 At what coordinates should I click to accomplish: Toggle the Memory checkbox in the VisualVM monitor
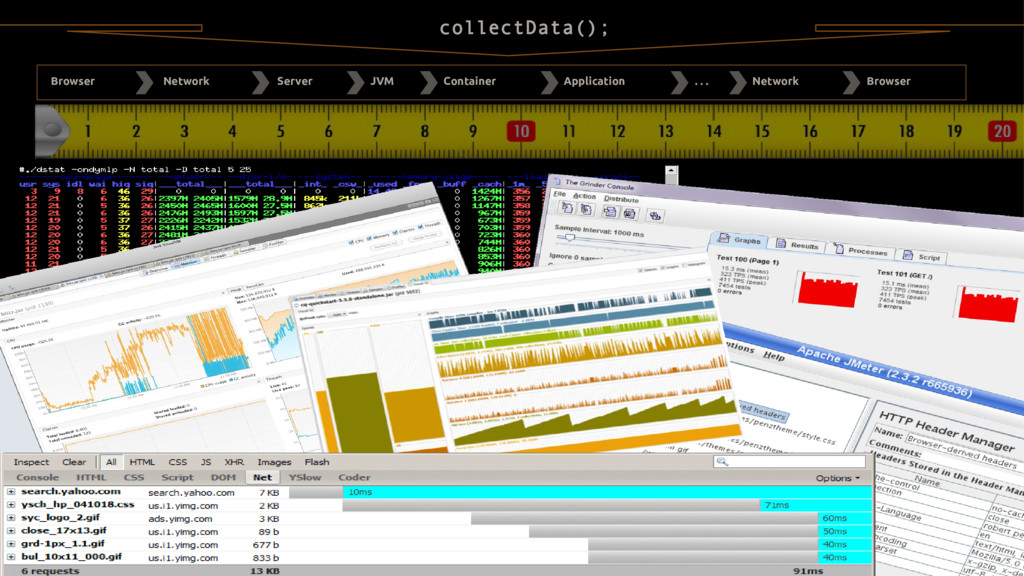coord(369,237)
